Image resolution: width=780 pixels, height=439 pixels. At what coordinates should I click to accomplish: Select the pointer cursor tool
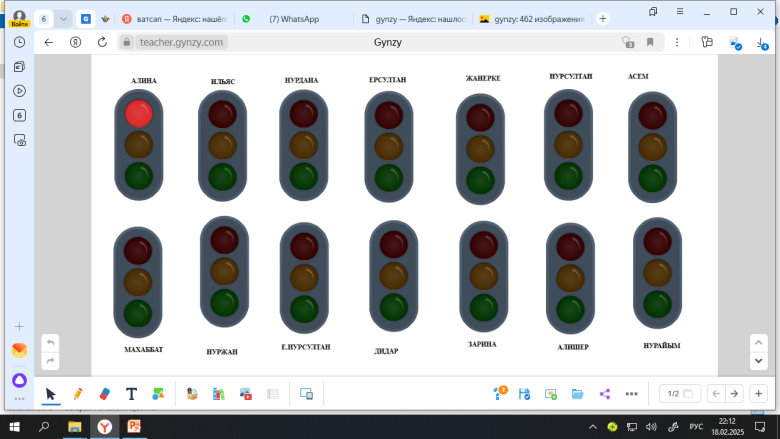point(50,394)
